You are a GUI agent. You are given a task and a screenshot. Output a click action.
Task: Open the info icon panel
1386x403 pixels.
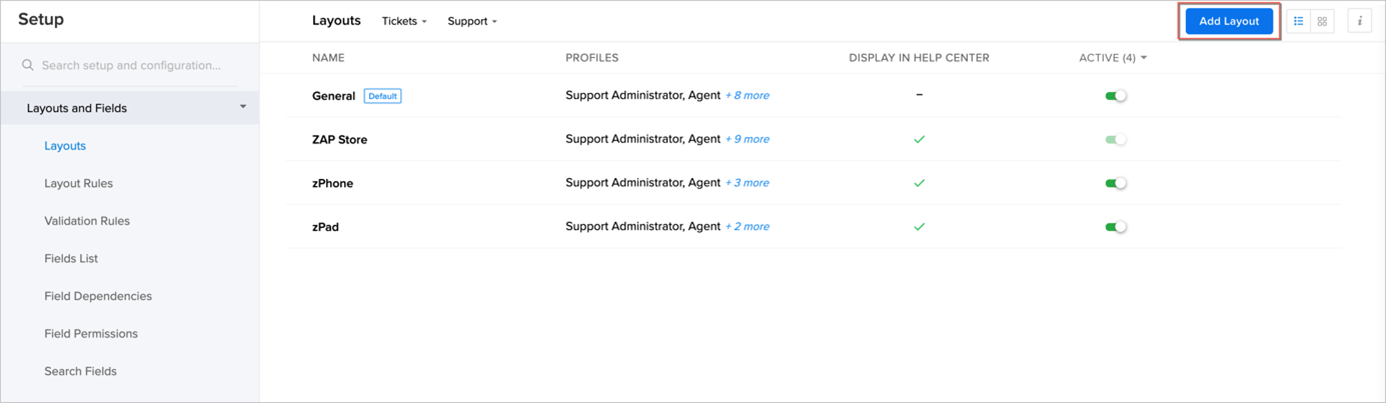(1359, 21)
